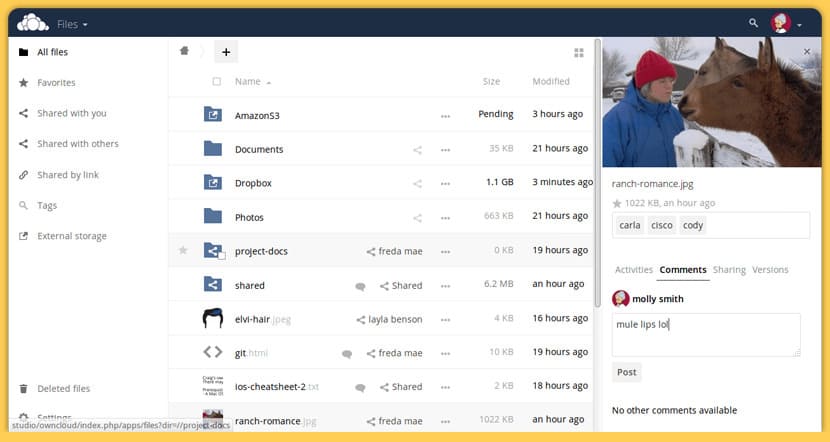Click freda mae share on project-docs

(394, 251)
